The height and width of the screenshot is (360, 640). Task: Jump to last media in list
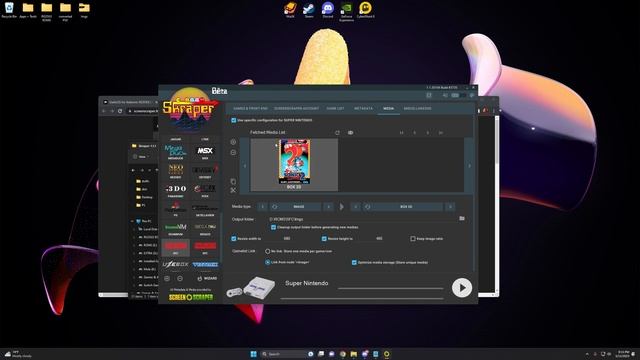[x=441, y=133]
